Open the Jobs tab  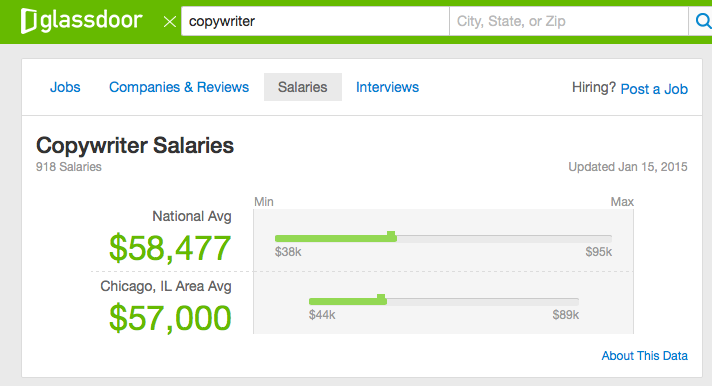tap(65, 87)
